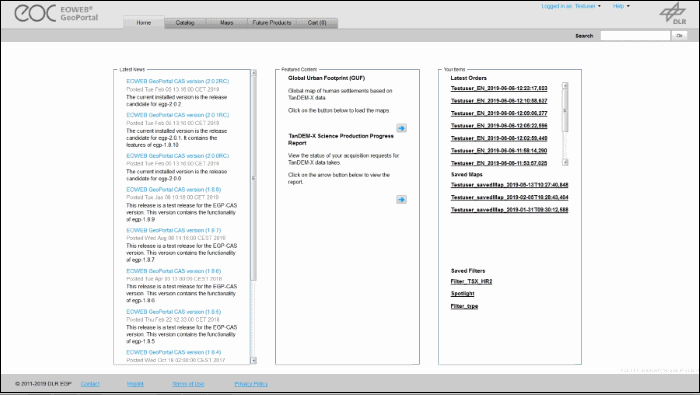700x395 pixels.
Task: Open the Help dropdown menu
Action: [x=621, y=6]
